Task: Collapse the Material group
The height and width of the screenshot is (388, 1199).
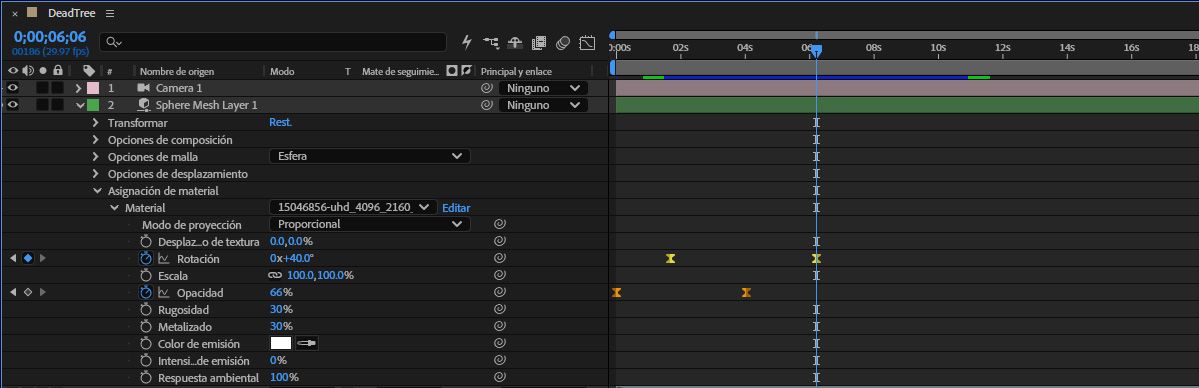Action: (x=114, y=207)
